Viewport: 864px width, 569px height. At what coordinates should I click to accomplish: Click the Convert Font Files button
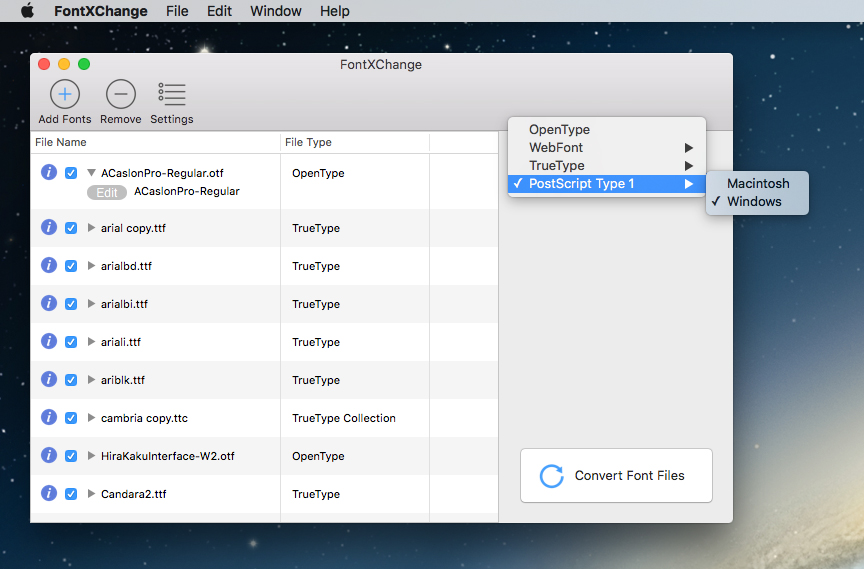pos(616,475)
